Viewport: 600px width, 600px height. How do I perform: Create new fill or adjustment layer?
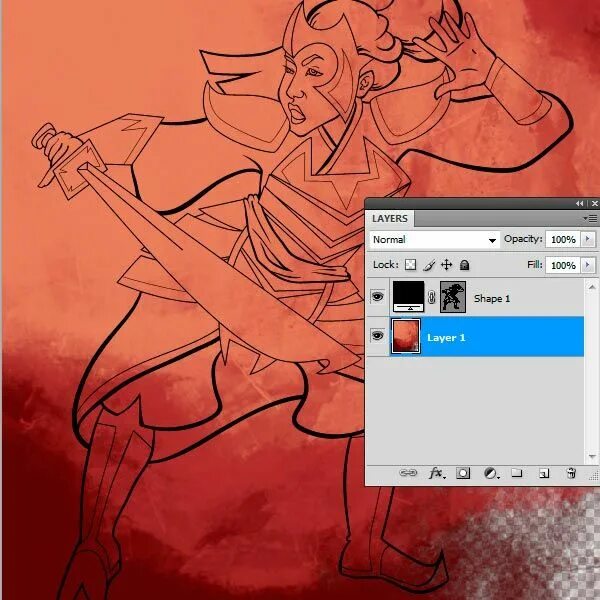(491, 473)
